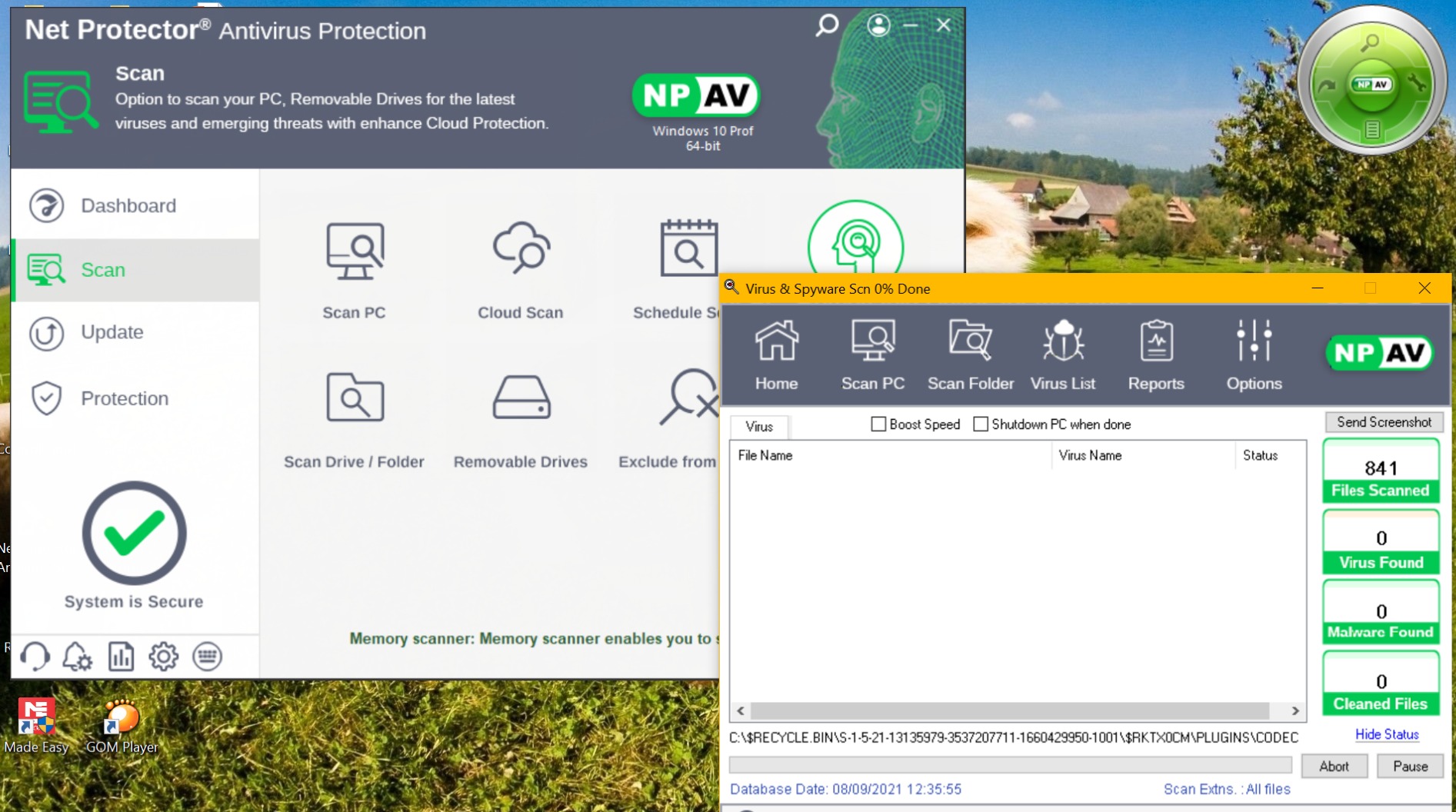Image resolution: width=1456 pixels, height=812 pixels.
Task: Click the Hide Status link
Action: coord(1385,734)
